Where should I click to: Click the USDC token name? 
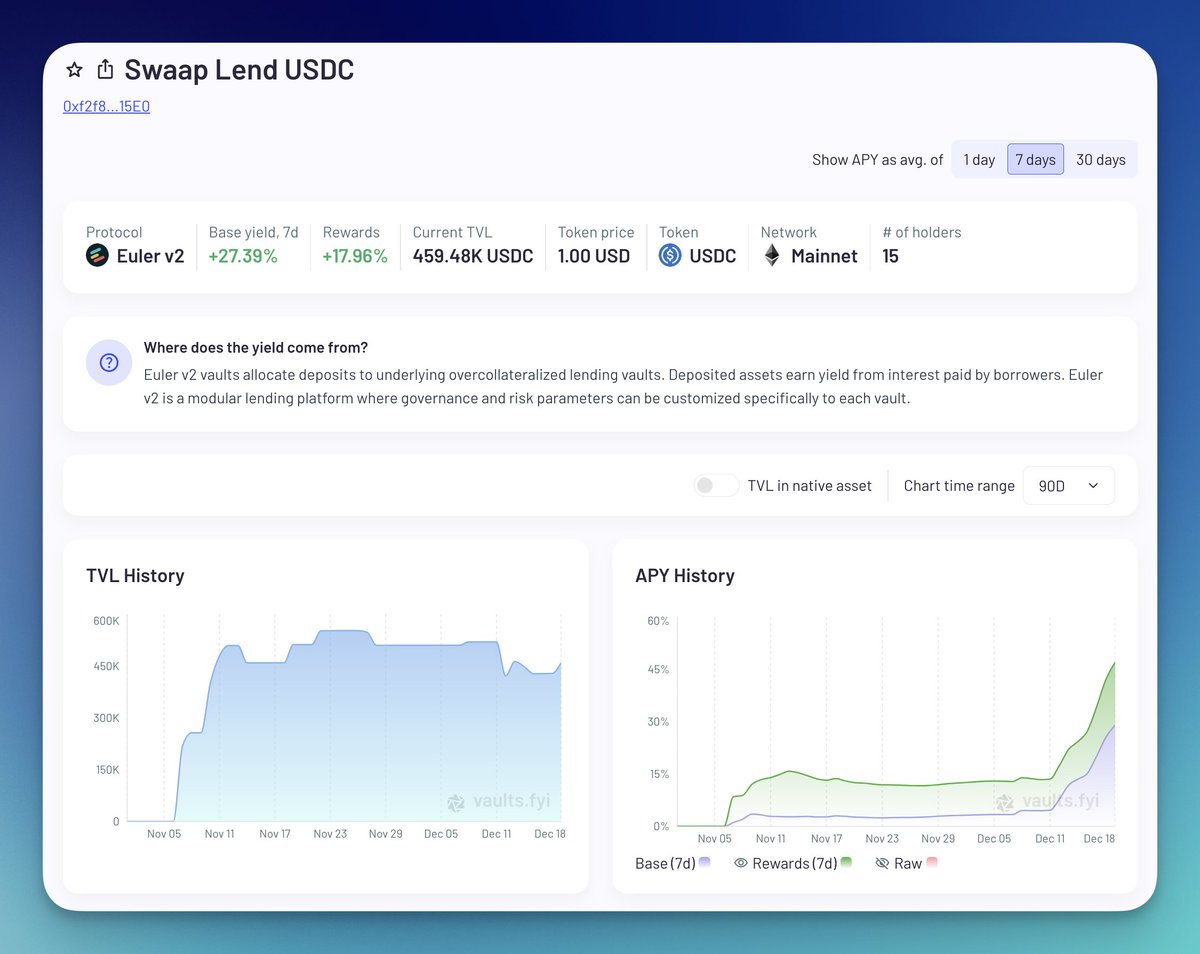click(x=713, y=256)
